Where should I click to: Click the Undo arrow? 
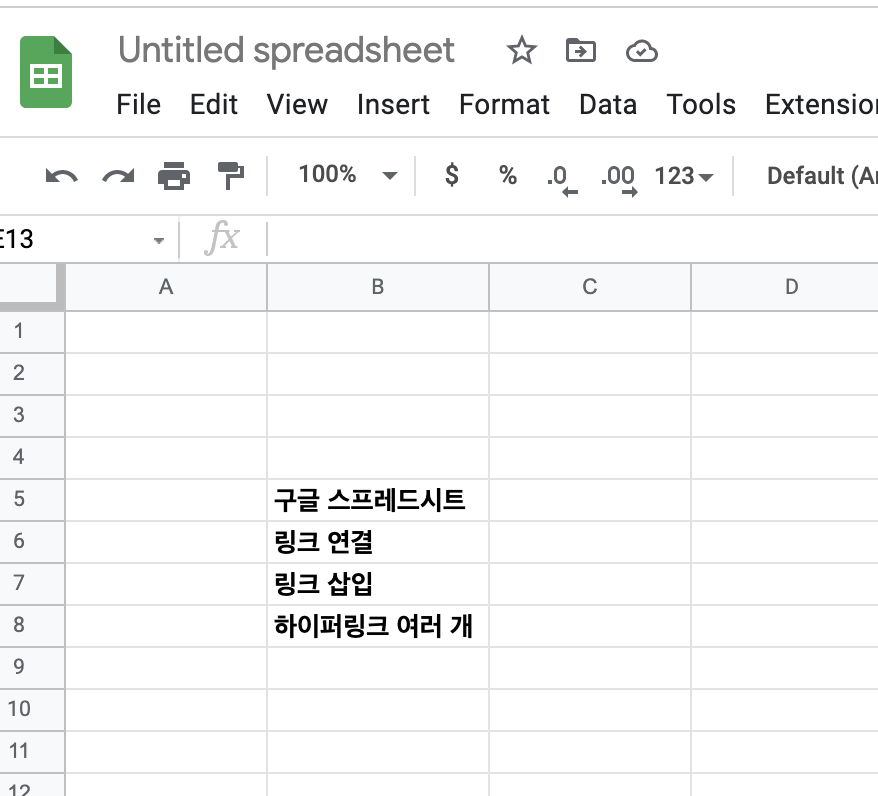(x=62, y=176)
